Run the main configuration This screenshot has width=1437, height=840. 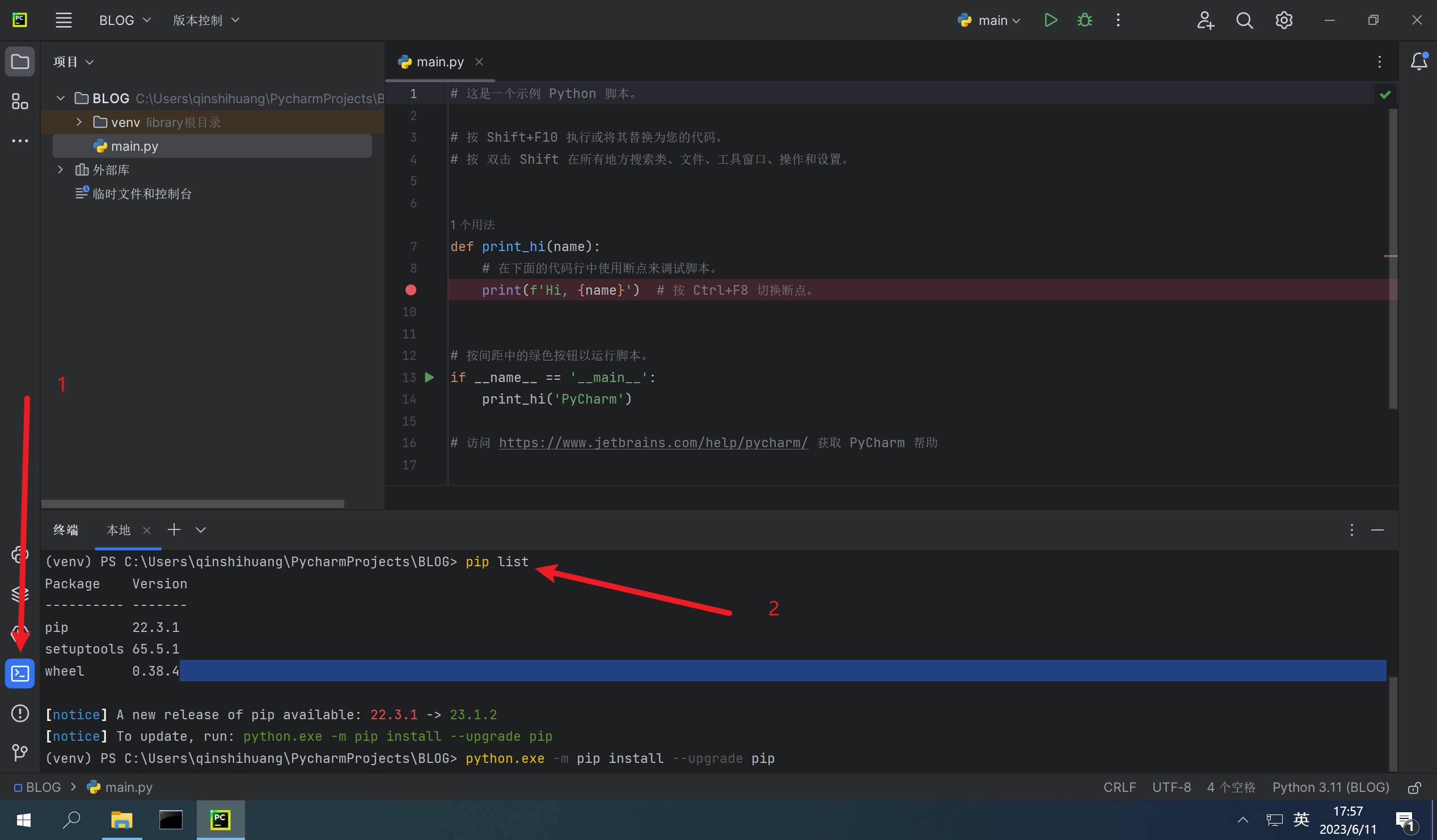point(1050,20)
